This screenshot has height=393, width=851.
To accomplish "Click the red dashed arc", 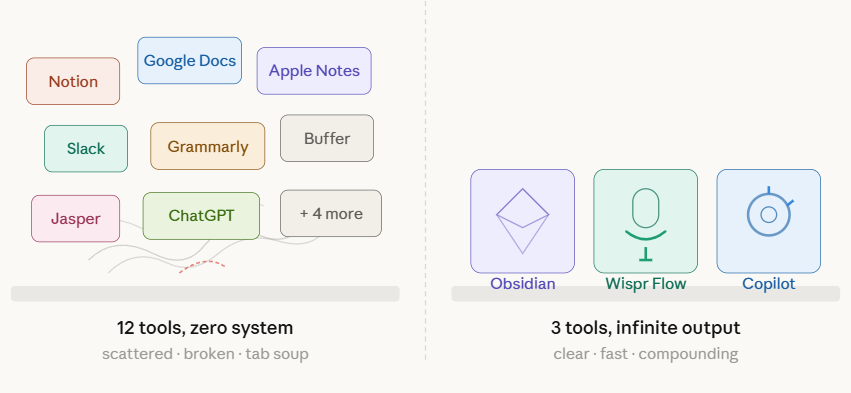I will coord(202,266).
